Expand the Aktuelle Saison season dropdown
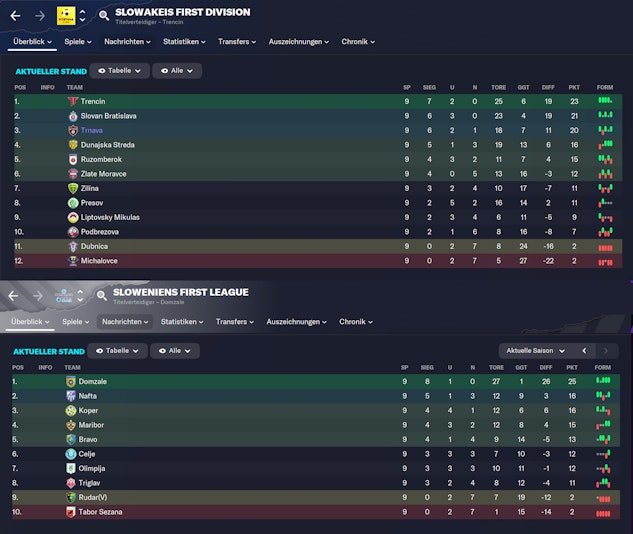The width and height of the screenshot is (633, 534). [x=535, y=351]
